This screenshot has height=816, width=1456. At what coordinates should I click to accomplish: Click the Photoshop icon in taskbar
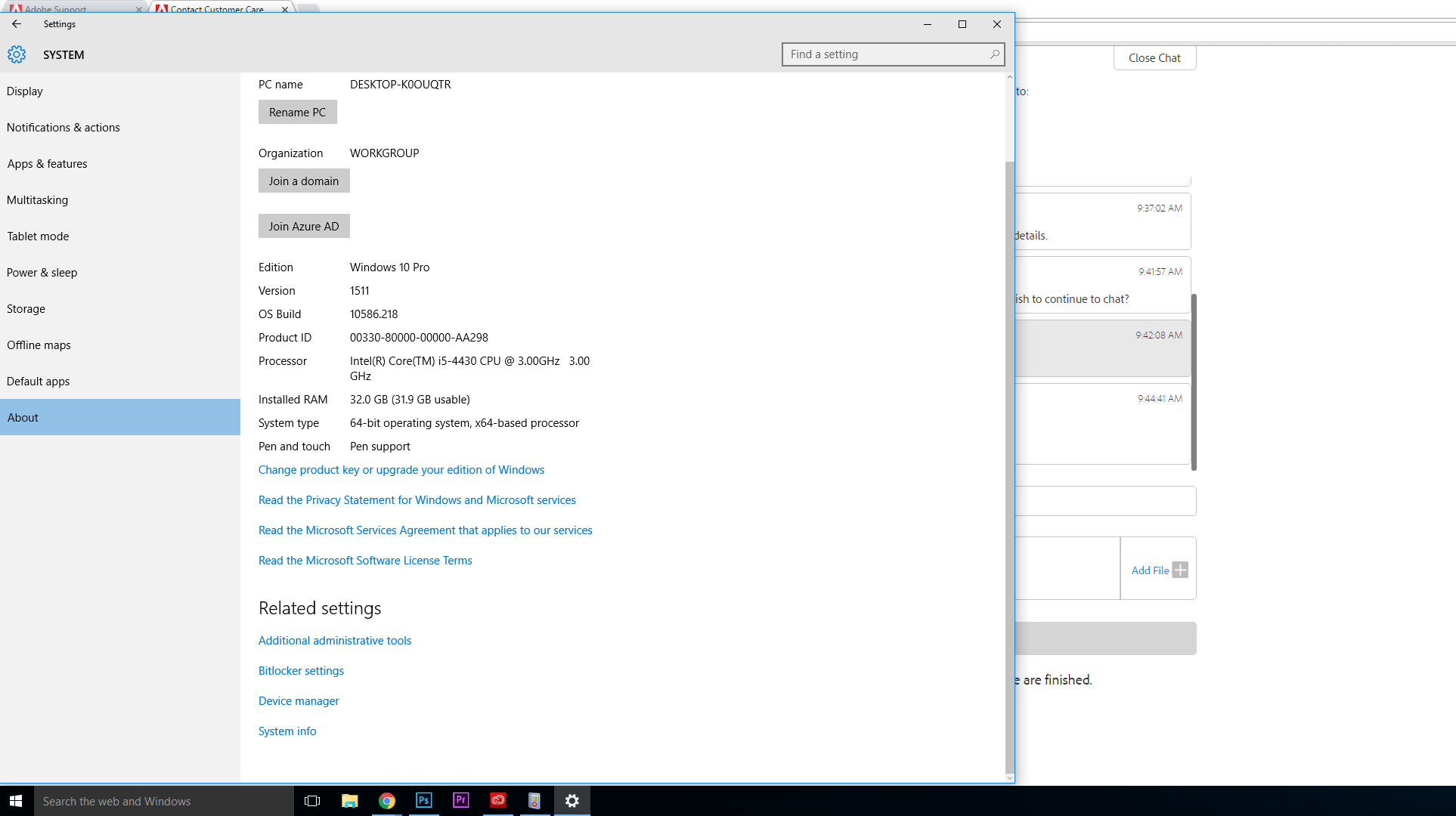423,800
